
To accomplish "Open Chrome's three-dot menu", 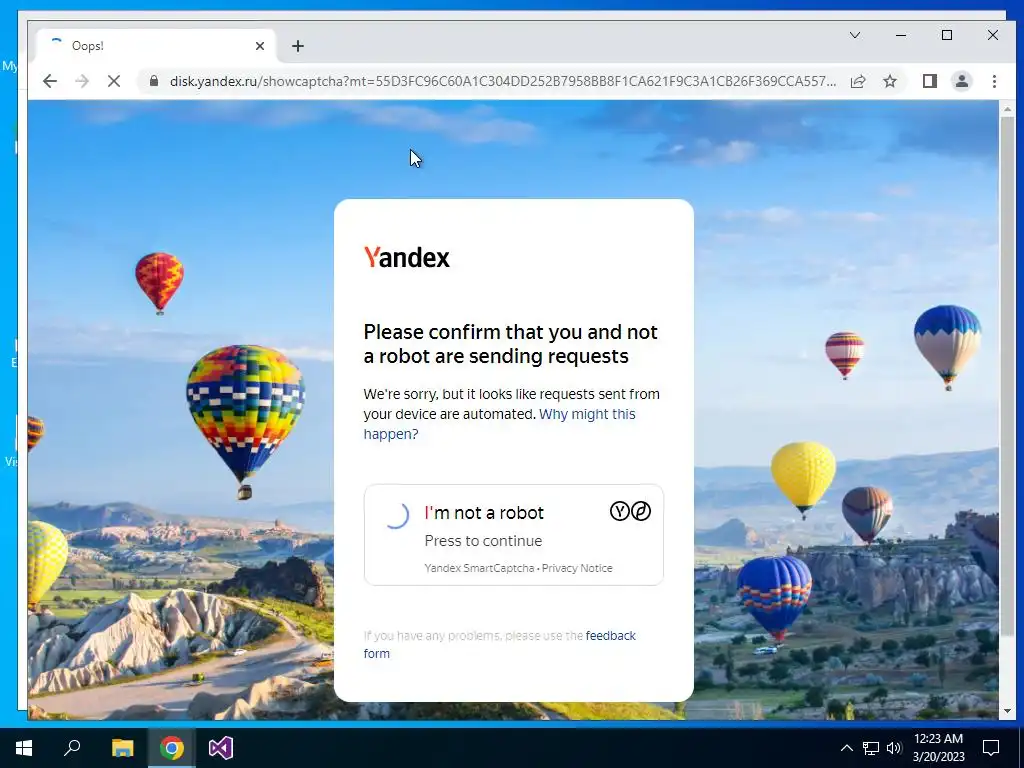I will pos(994,81).
